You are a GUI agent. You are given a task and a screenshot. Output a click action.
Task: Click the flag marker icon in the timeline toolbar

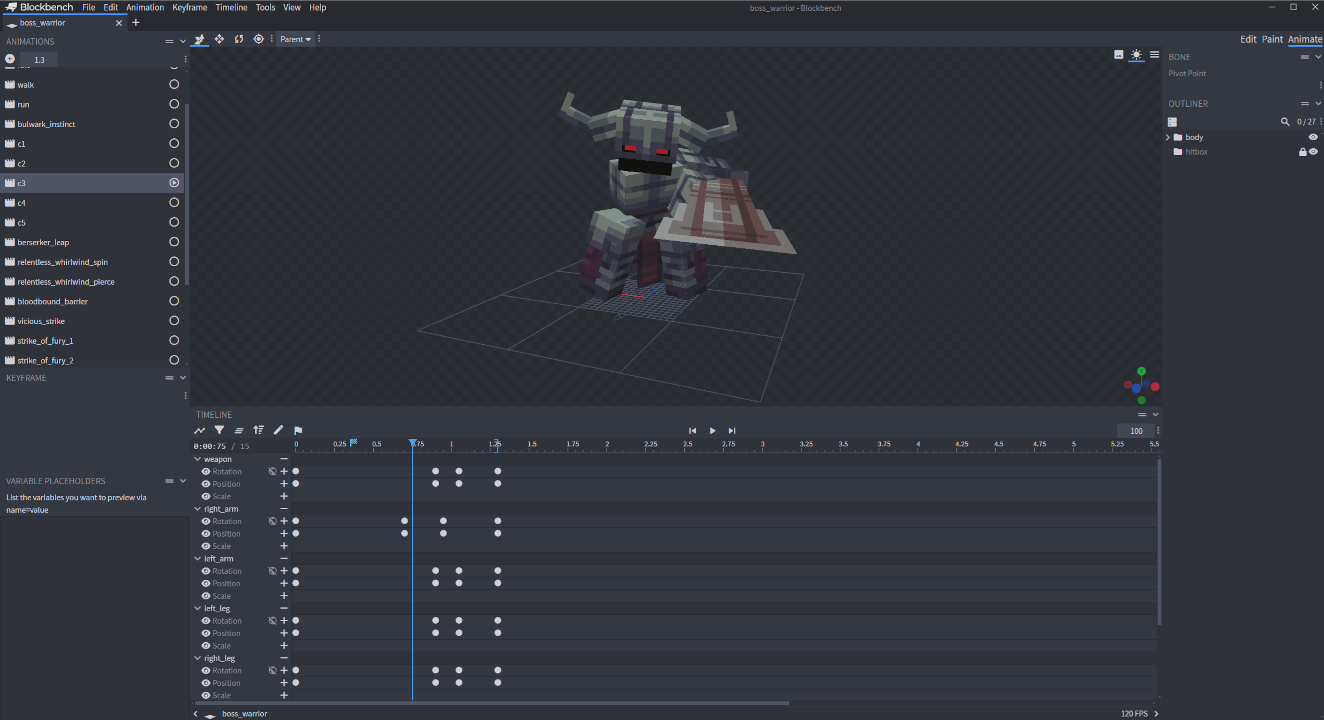[x=298, y=430]
